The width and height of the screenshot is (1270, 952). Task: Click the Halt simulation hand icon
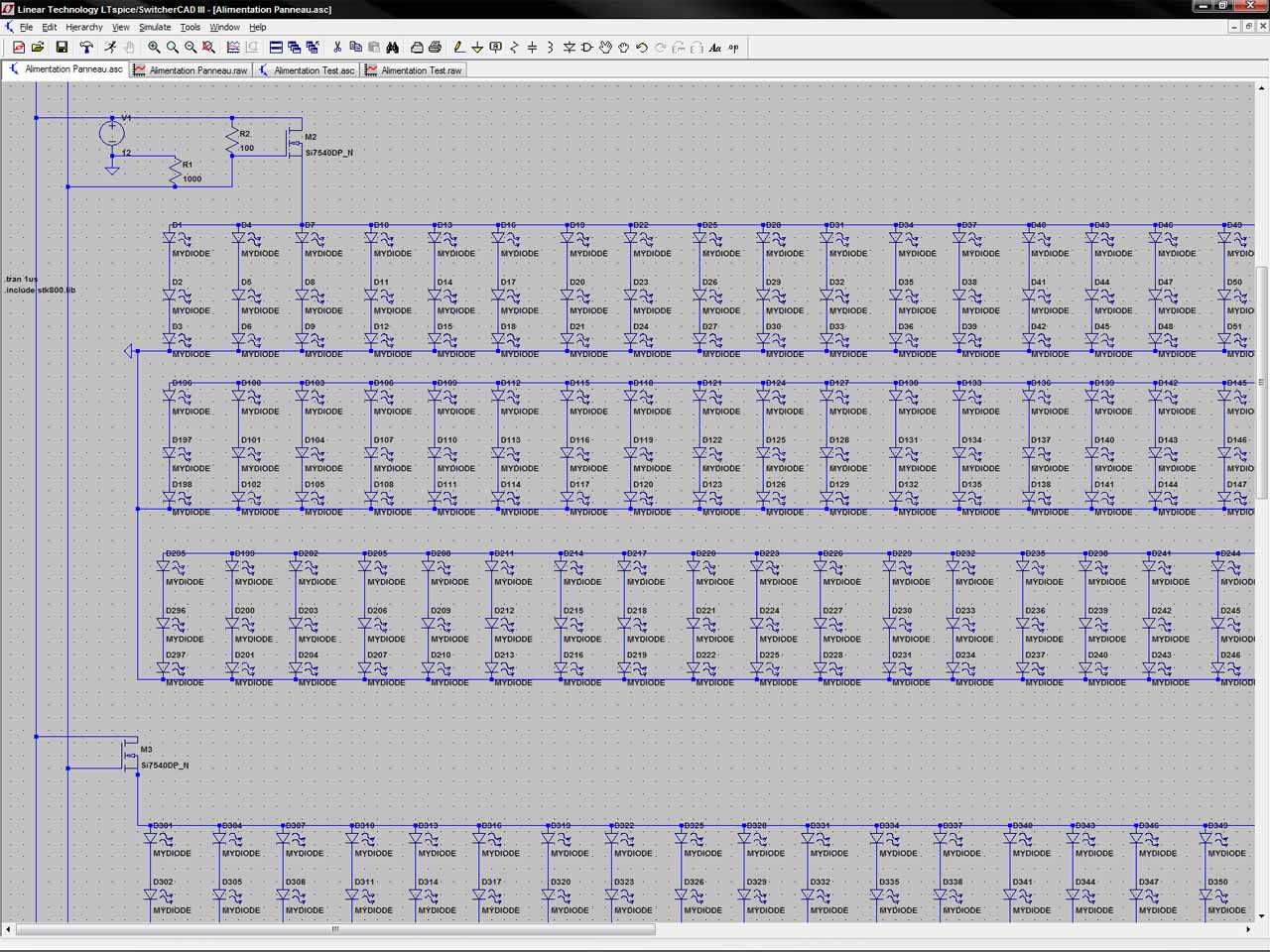click(129, 48)
